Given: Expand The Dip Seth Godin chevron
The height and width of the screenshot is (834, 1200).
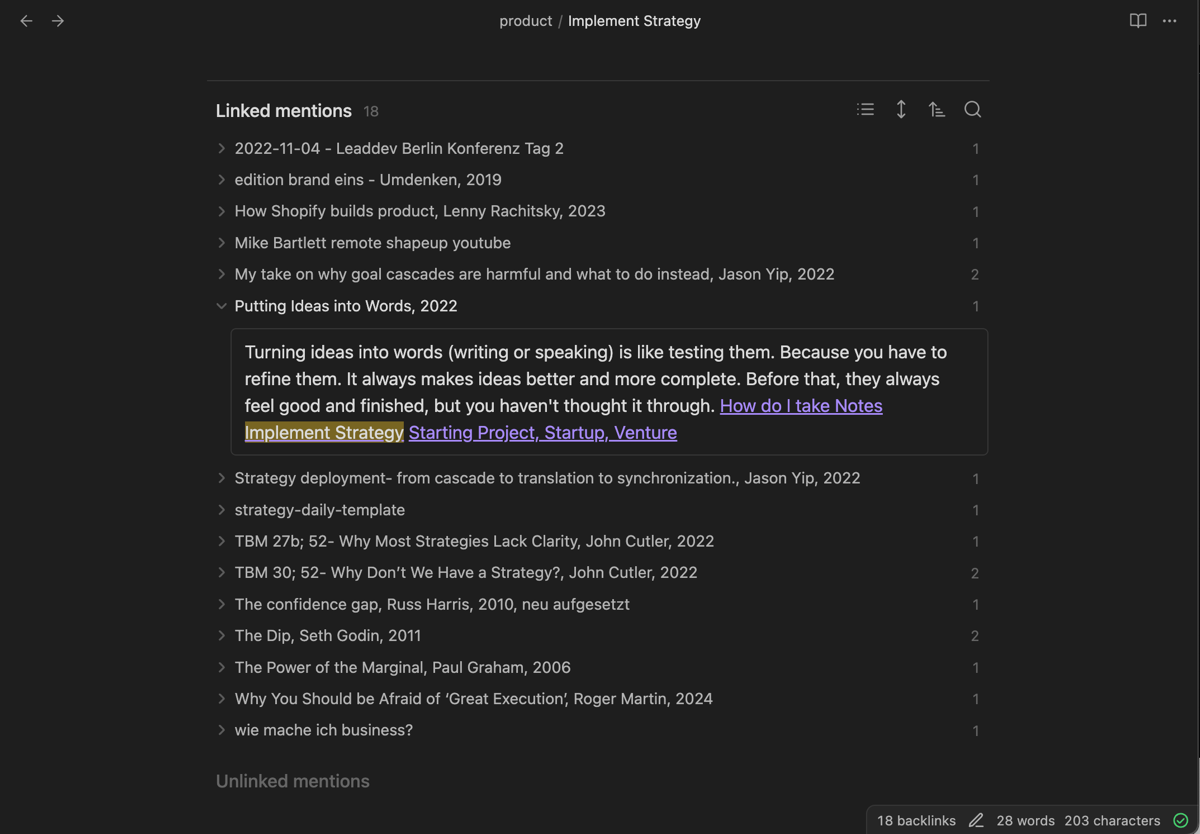Looking at the screenshot, I should point(222,636).
